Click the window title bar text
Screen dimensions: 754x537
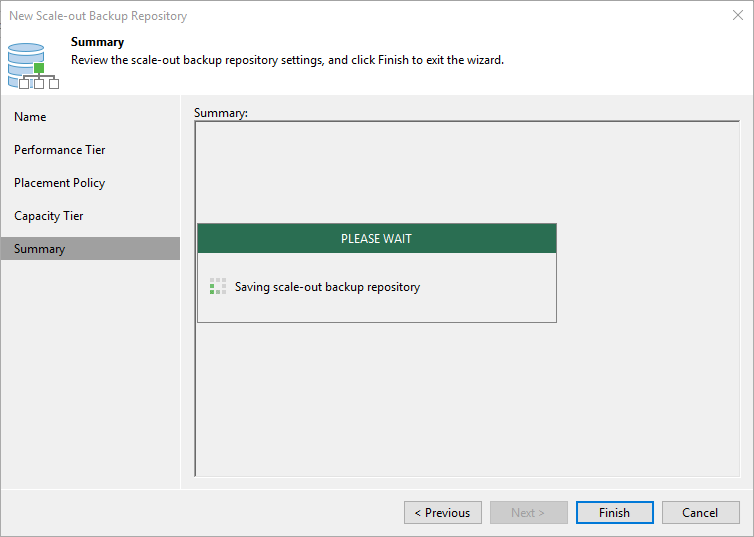tap(98, 16)
